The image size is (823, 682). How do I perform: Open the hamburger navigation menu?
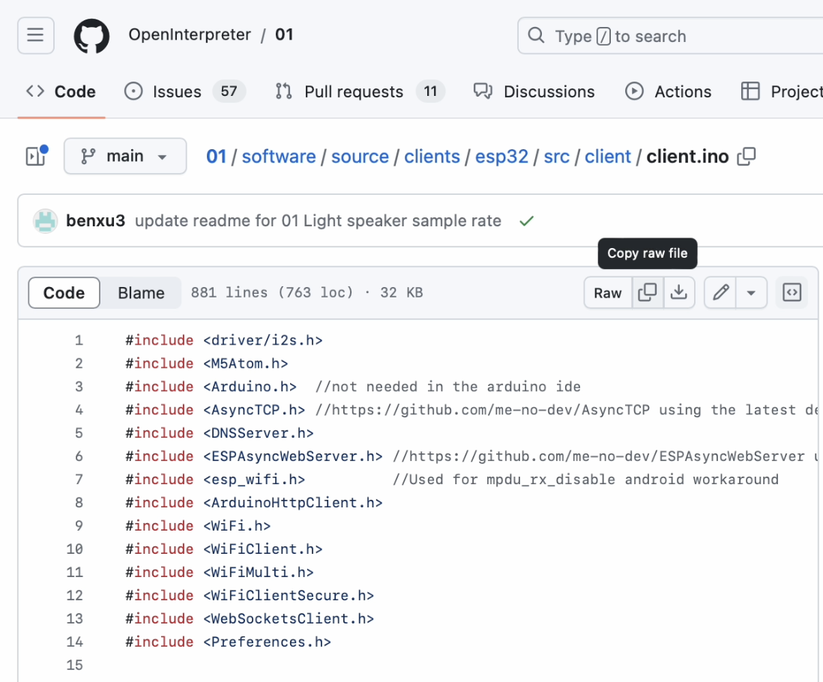35,35
